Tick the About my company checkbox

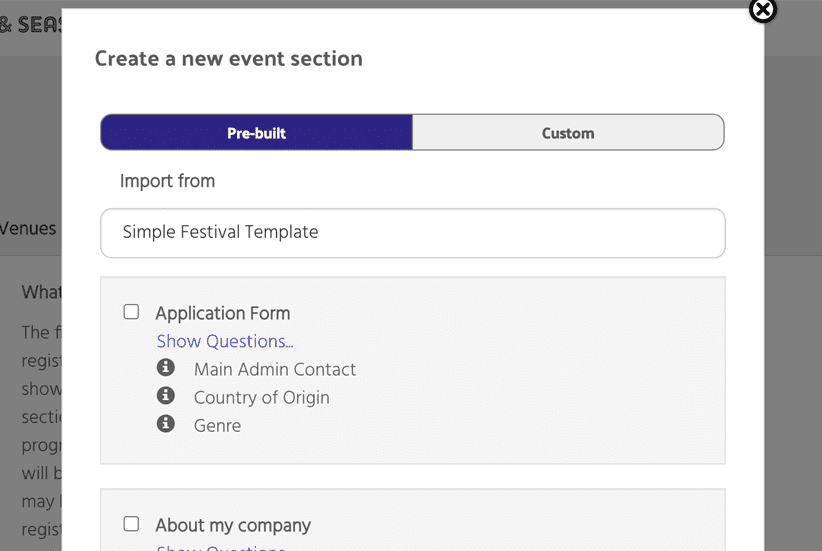click(131, 524)
